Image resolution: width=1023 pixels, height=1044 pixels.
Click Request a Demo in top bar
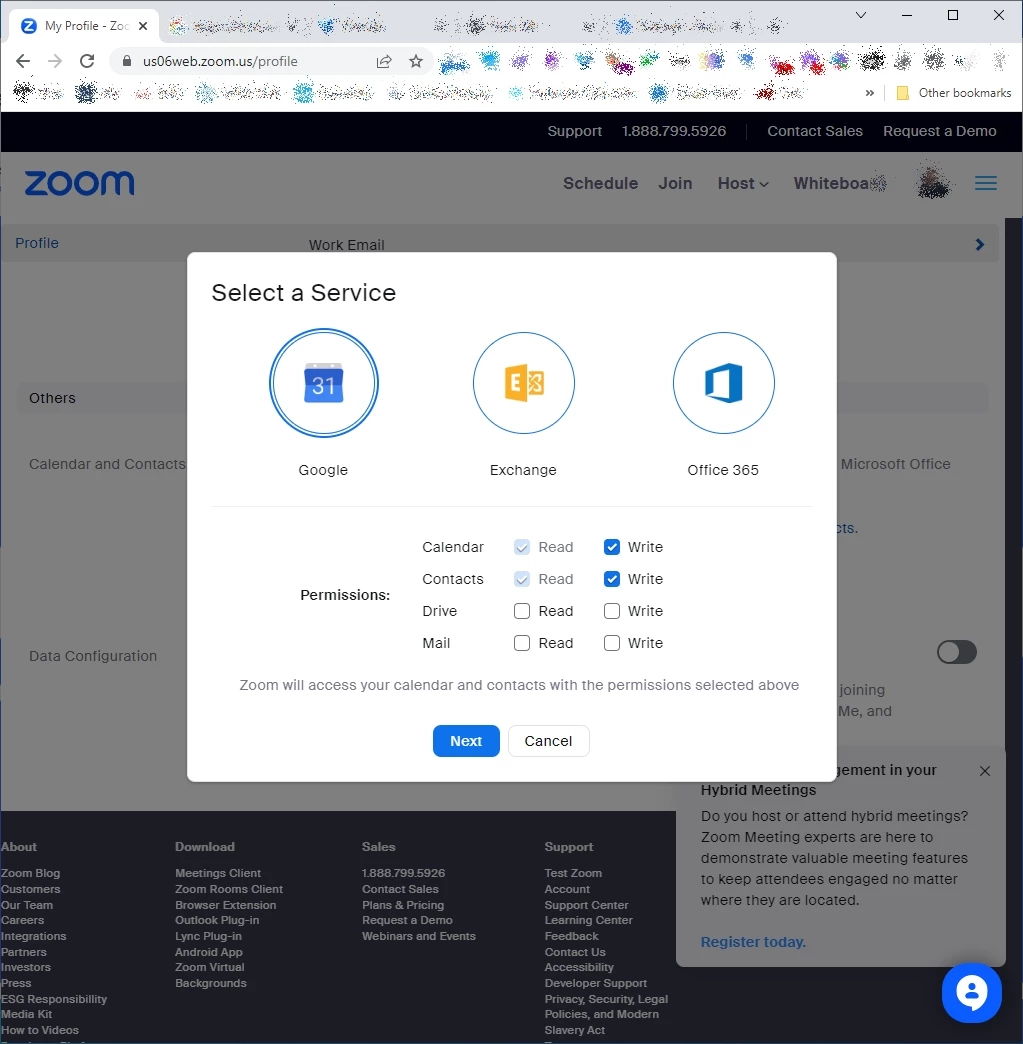coord(939,131)
